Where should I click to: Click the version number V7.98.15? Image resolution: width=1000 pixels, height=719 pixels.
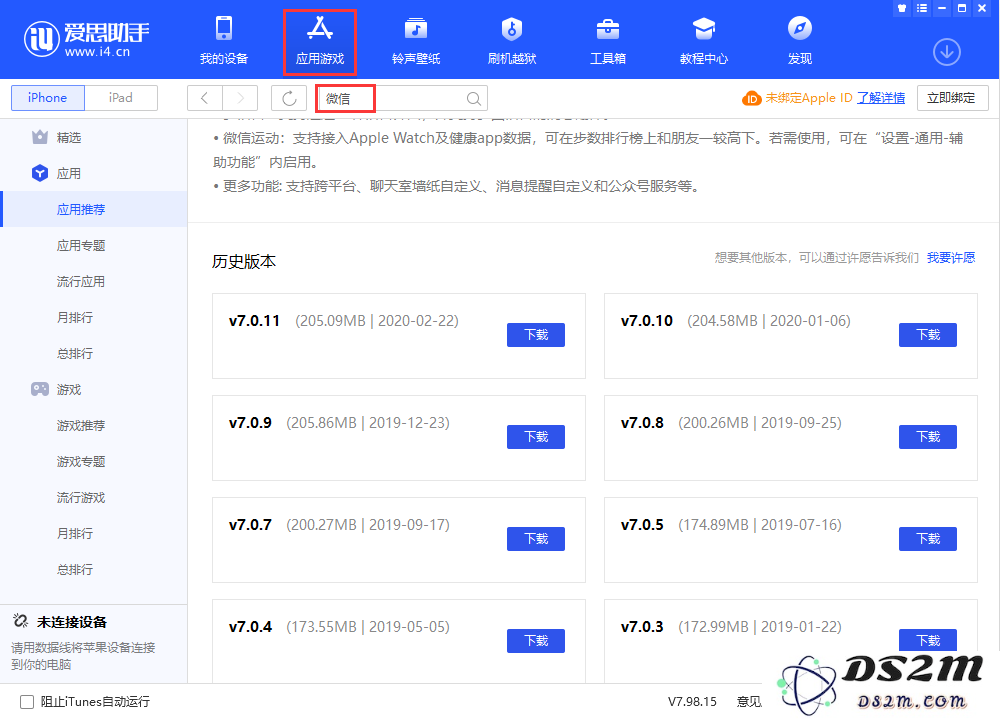coord(692,702)
